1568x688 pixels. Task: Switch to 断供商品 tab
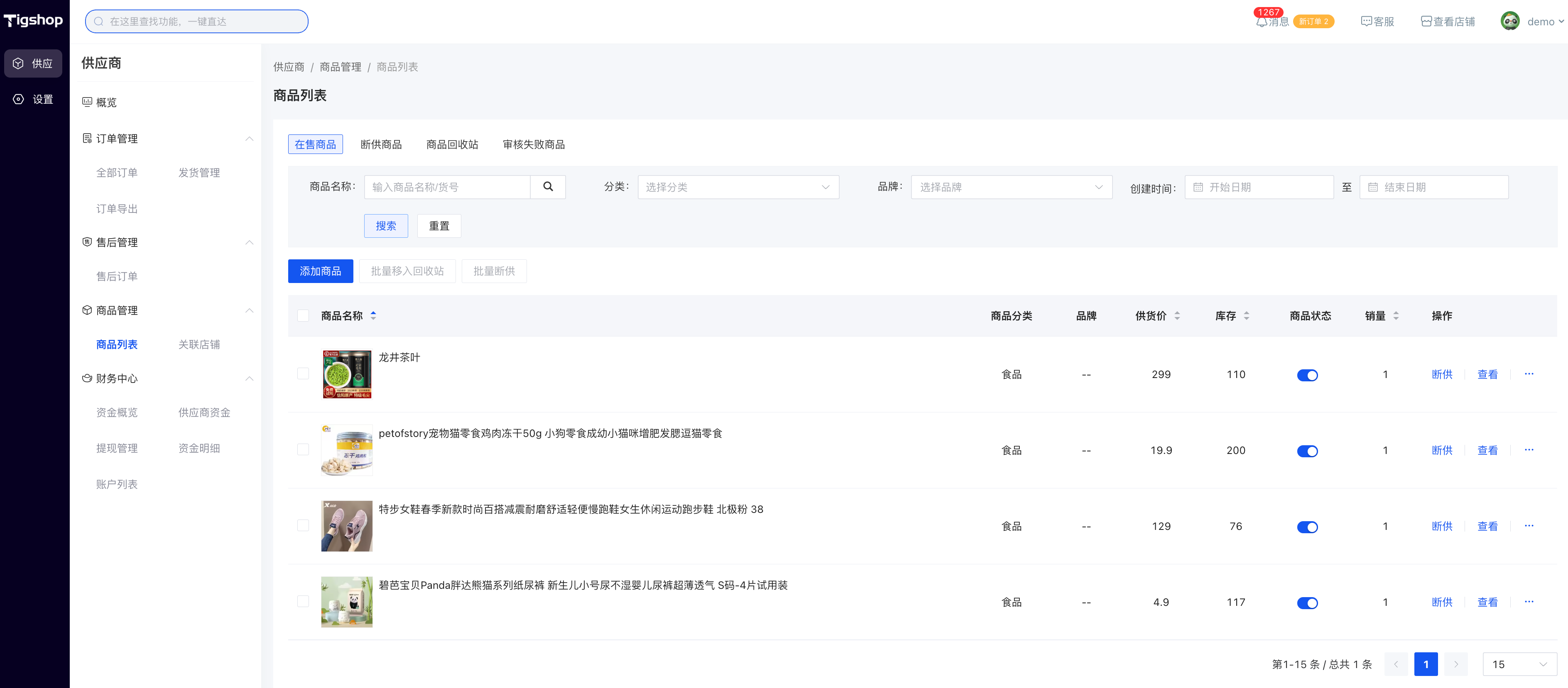[x=381, y=144]
